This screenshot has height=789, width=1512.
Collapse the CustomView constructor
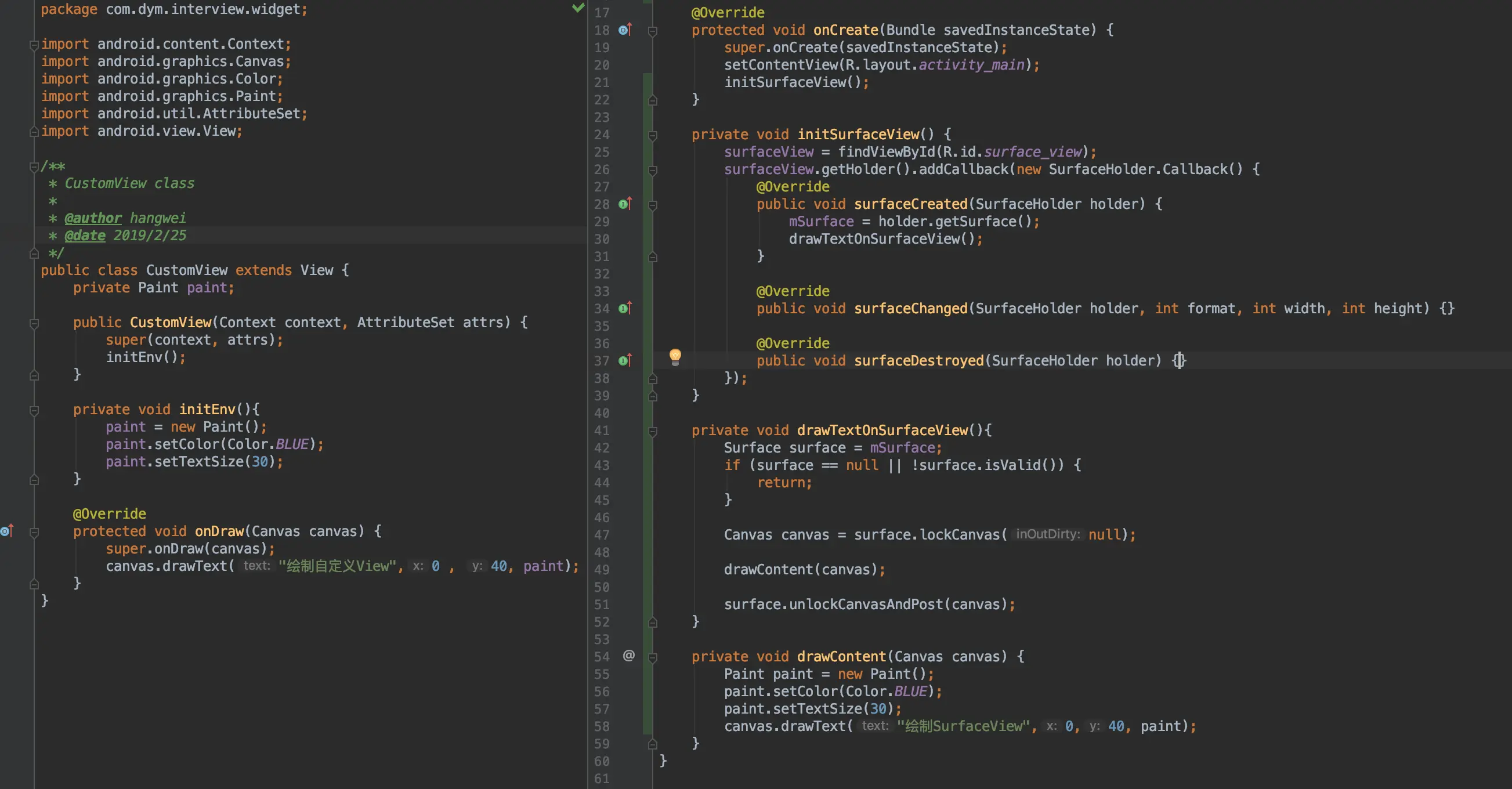(x=34, y=324)
